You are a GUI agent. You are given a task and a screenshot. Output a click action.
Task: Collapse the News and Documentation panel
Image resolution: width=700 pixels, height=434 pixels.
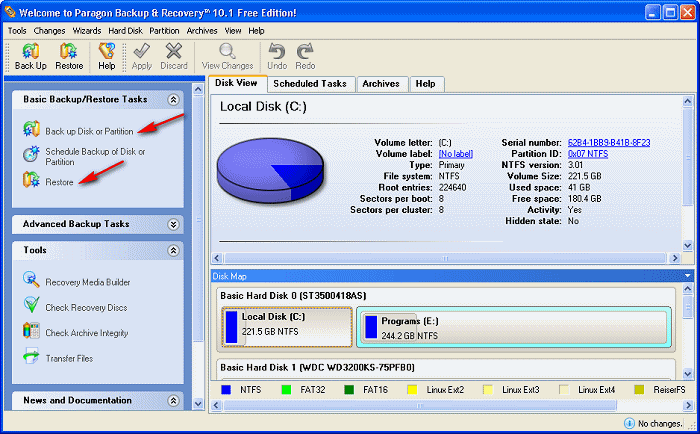click(x=173, y=401)
